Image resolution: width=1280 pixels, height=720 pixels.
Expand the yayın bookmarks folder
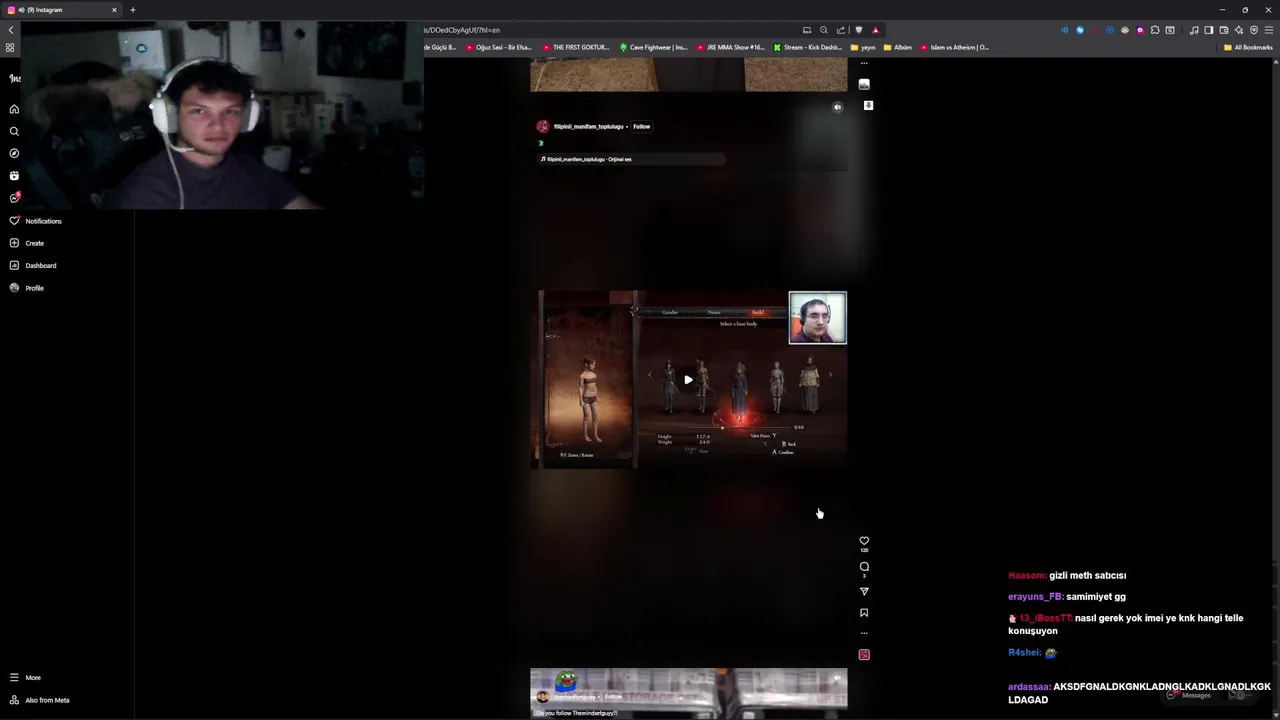pyautogui.click(x=863, y=47)
